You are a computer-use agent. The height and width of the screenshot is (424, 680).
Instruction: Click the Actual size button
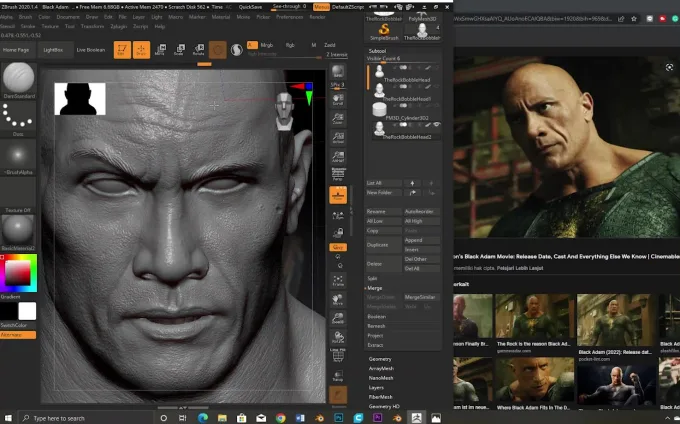pyautogui.click(x=338, y=138)
